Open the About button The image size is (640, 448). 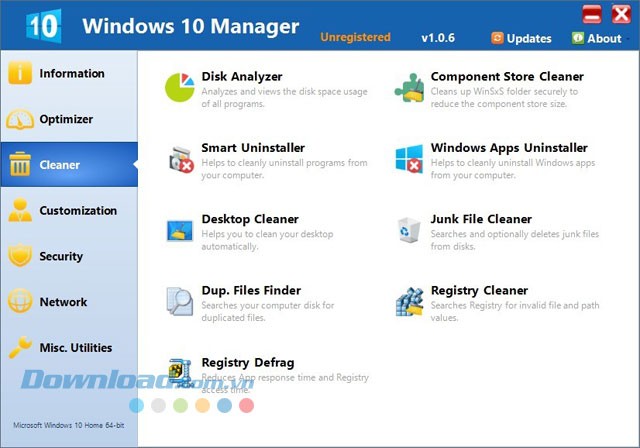596,38
